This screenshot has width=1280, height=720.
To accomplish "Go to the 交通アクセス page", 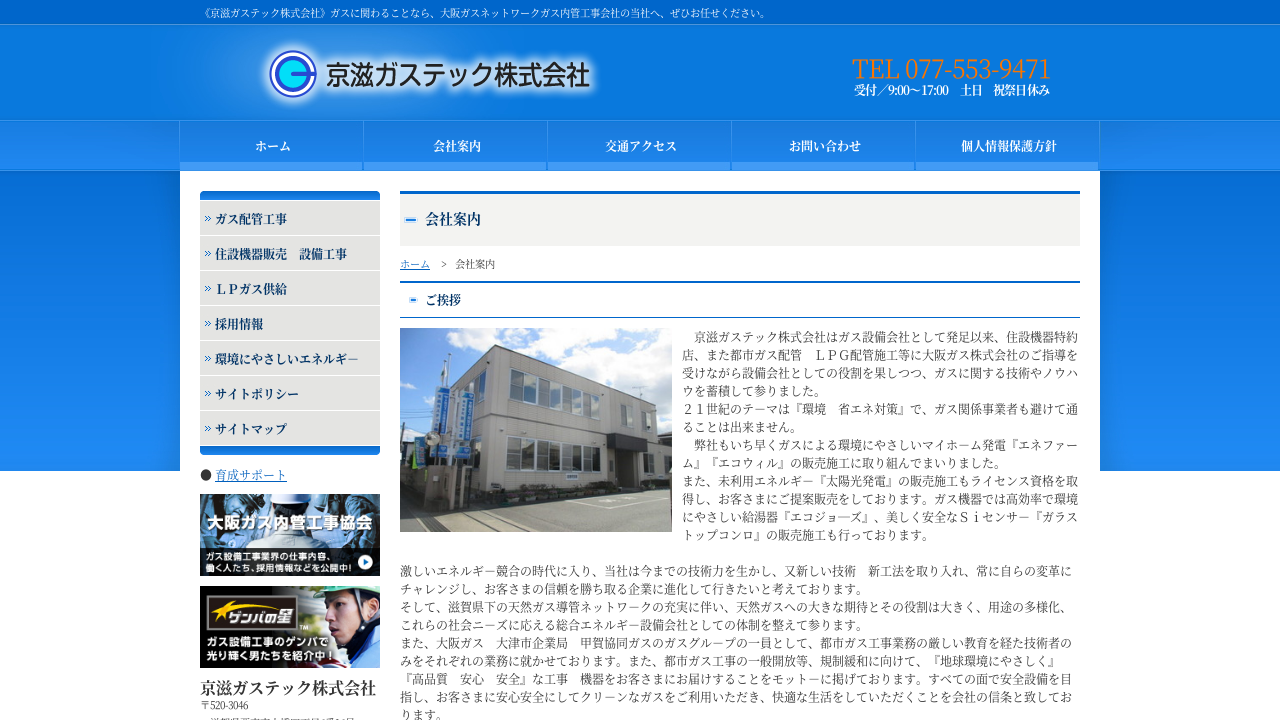I will click(640, 146).
